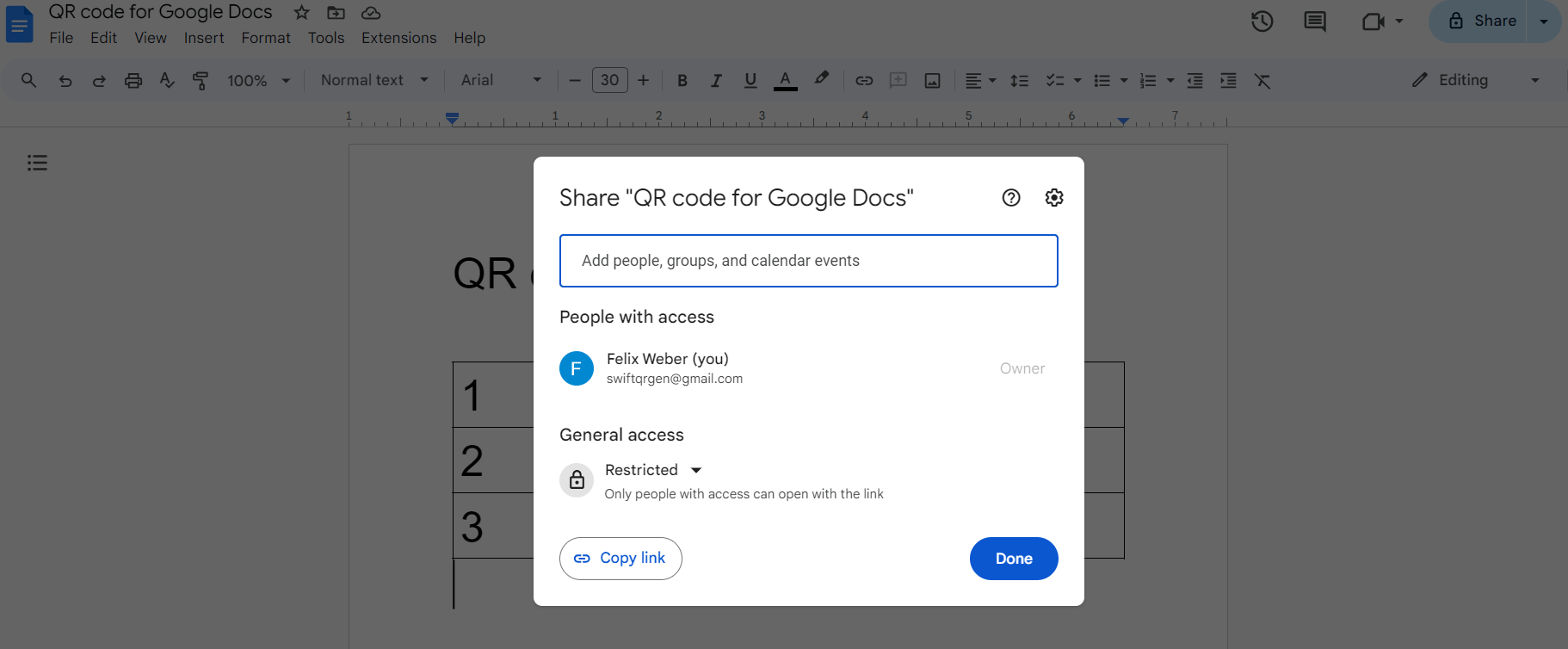
Task: Click the Done button
Action: (x=1014, y=559)
